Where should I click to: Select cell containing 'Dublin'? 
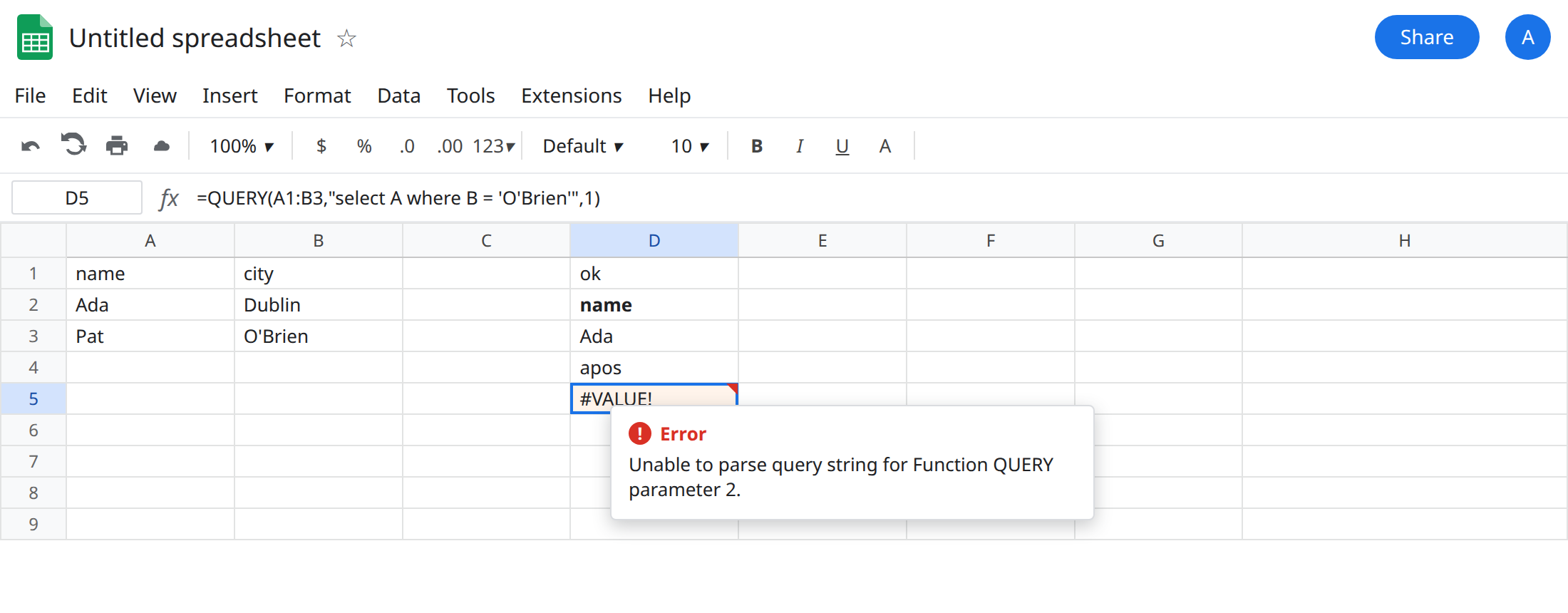319,305
